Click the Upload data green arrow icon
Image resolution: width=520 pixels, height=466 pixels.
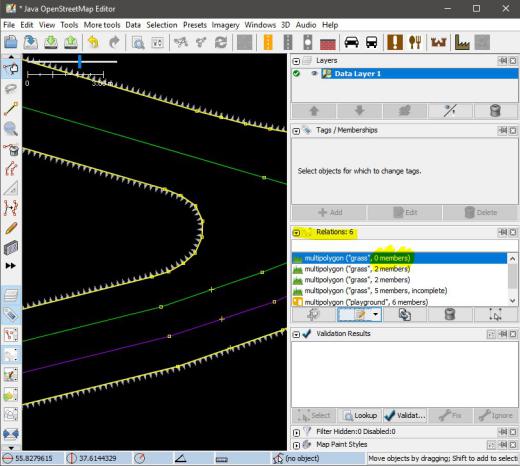(x=71, y=42)
